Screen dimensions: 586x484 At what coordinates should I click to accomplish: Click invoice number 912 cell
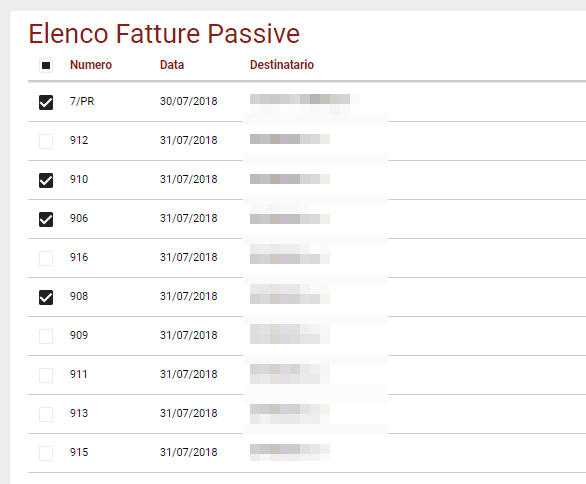coord(79,140)
